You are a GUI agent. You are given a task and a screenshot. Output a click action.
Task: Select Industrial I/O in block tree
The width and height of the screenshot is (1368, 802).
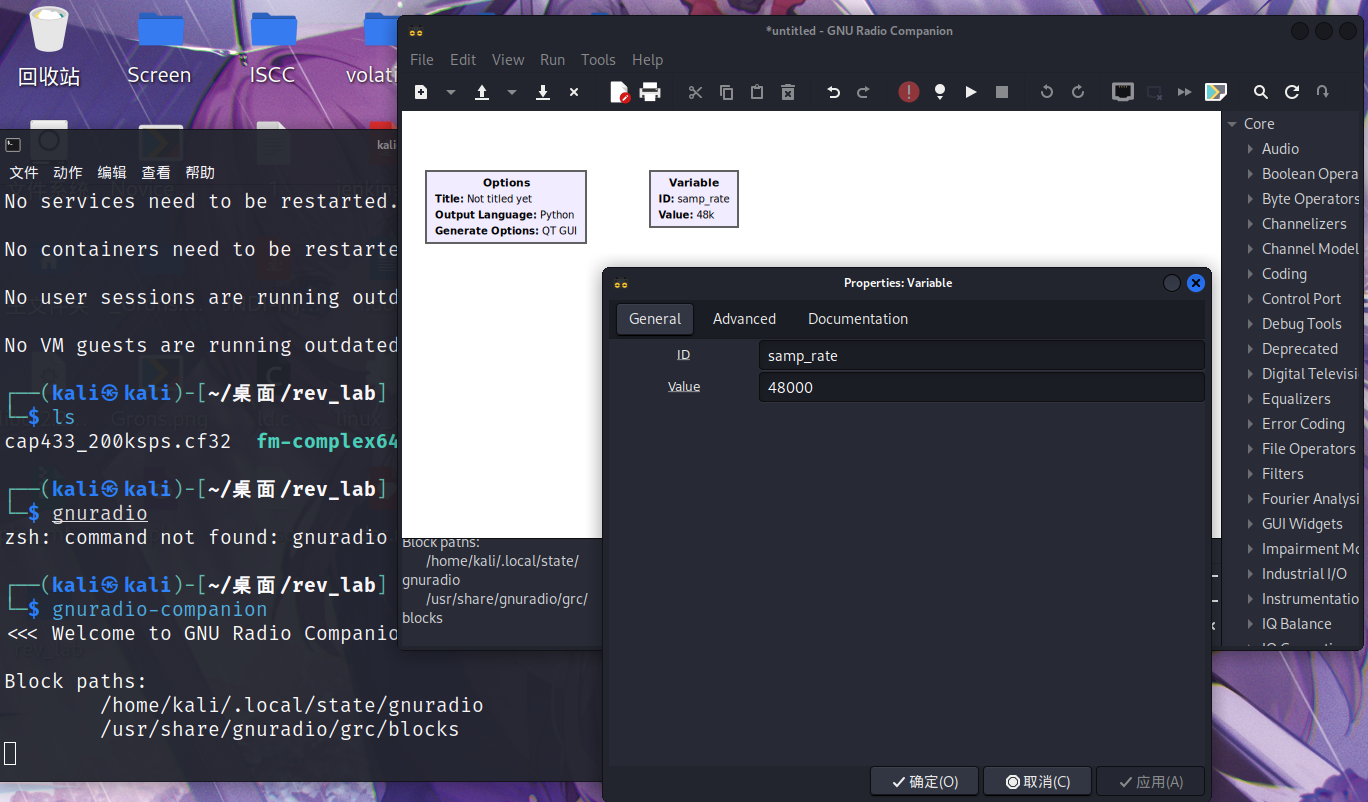[1304, 574]
